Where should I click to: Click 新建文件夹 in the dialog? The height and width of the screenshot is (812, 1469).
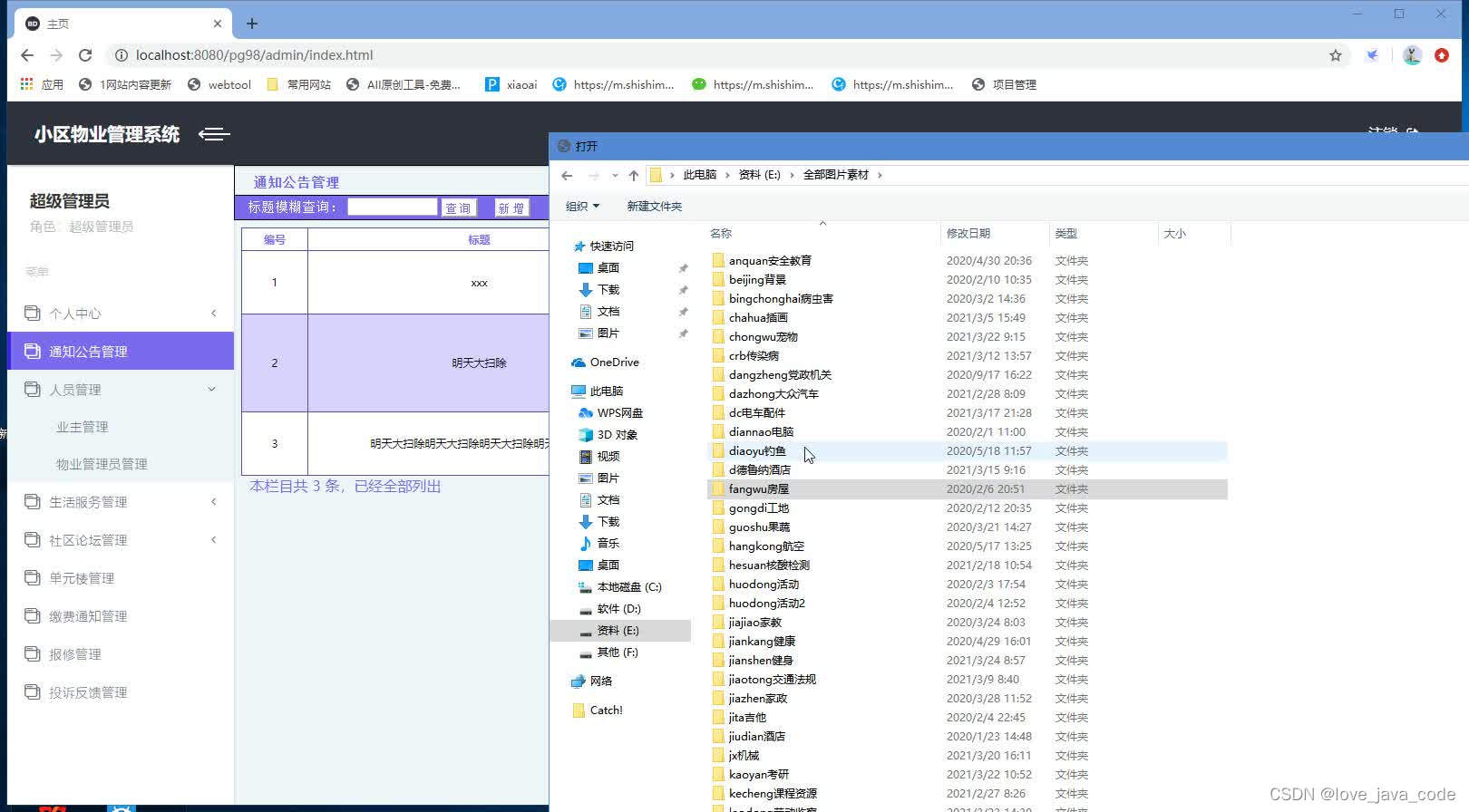pos(655,207)
